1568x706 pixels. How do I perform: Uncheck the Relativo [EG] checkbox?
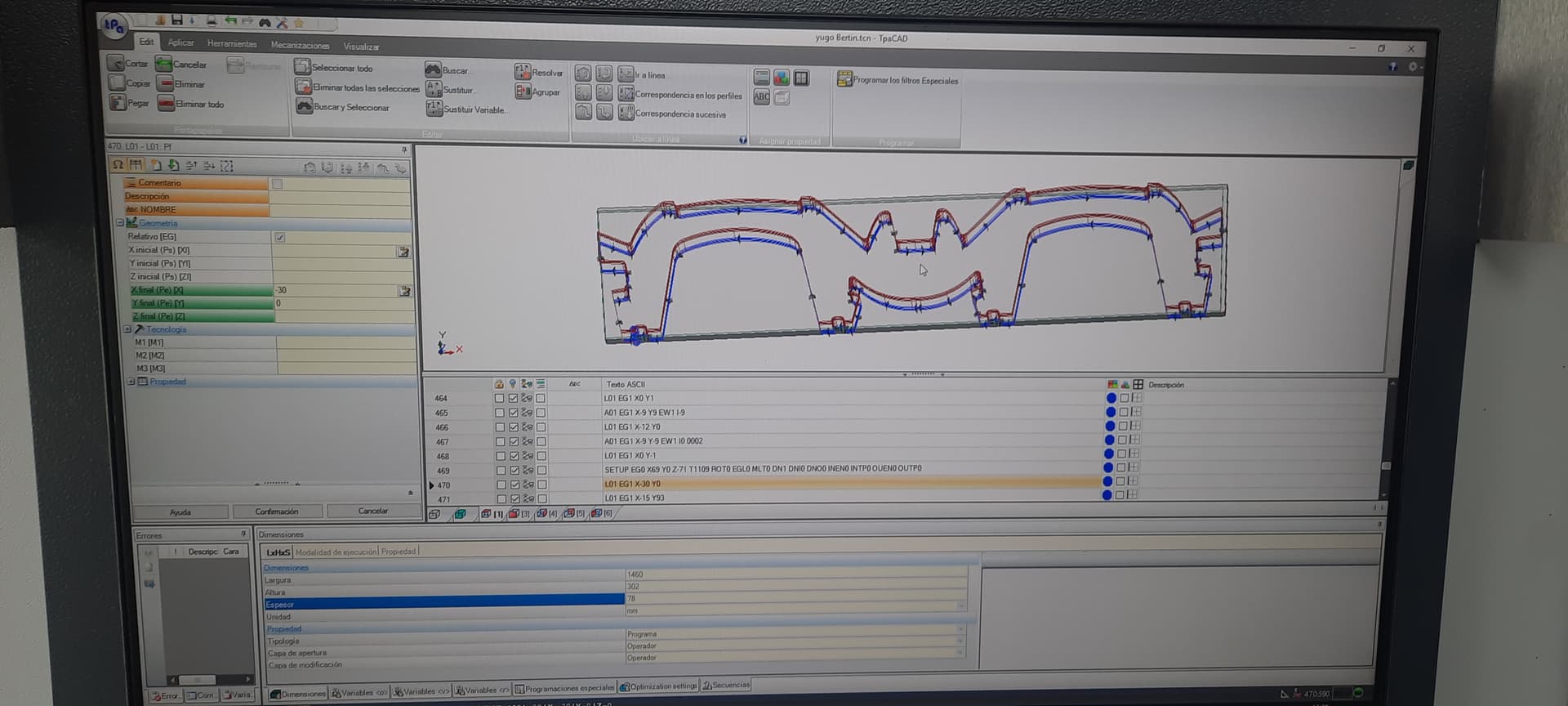(280, 237)
